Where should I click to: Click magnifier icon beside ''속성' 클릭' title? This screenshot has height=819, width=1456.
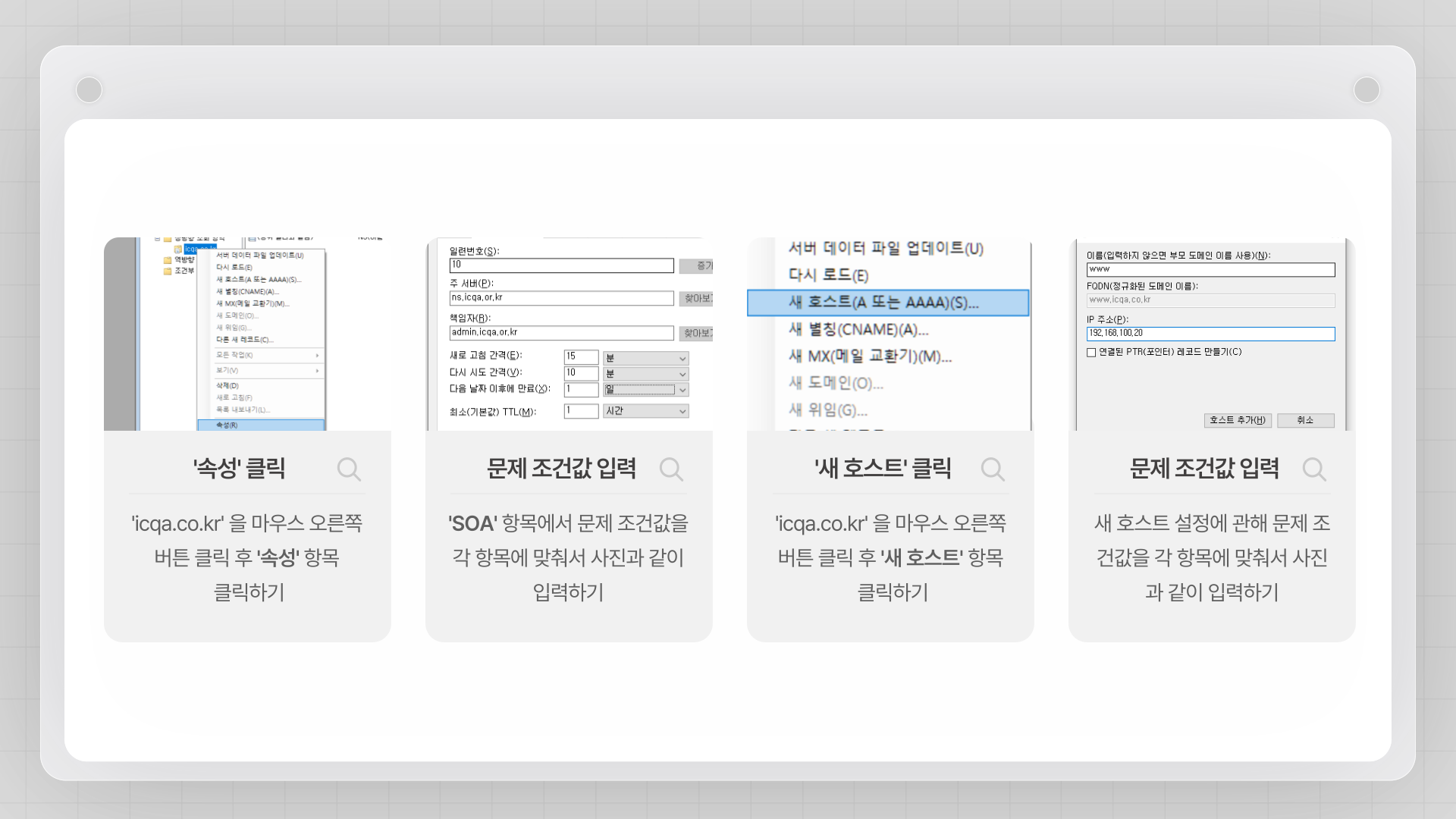click(x=349, y=469)
